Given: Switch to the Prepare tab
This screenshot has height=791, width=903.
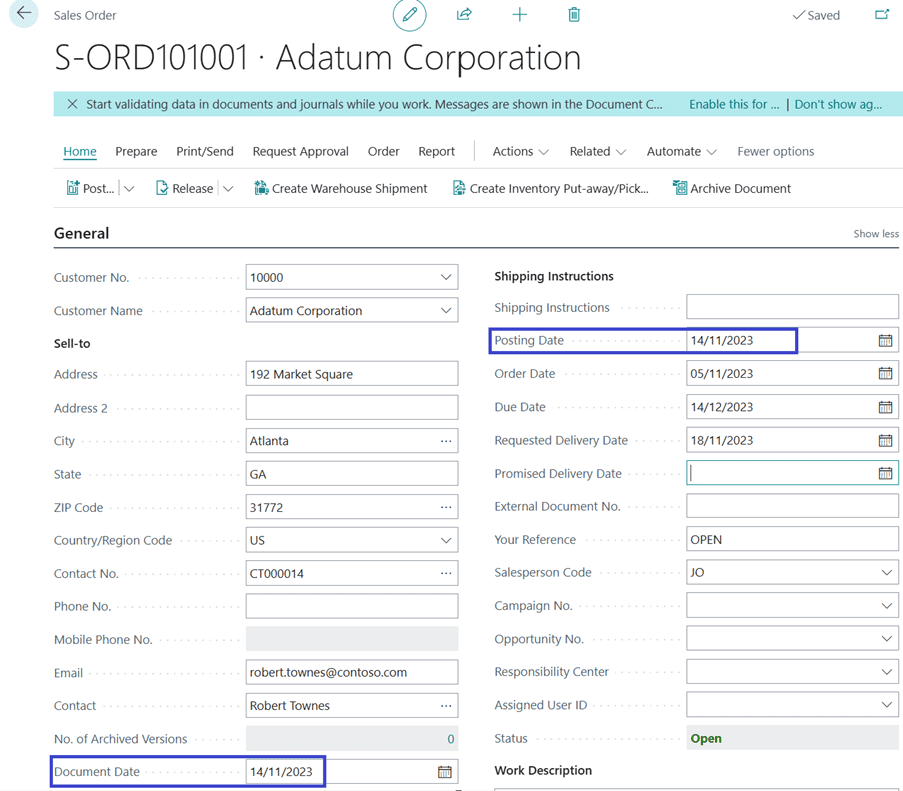Looking at the screenshot, I should pyautogui.click(x=136, y=151).
